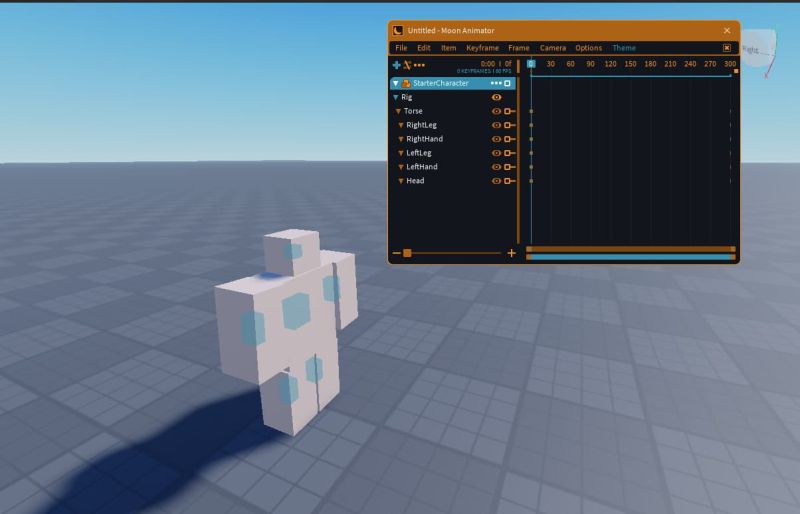
Task: Click the minus zoom out icon
Action: [x=396, y=253]
